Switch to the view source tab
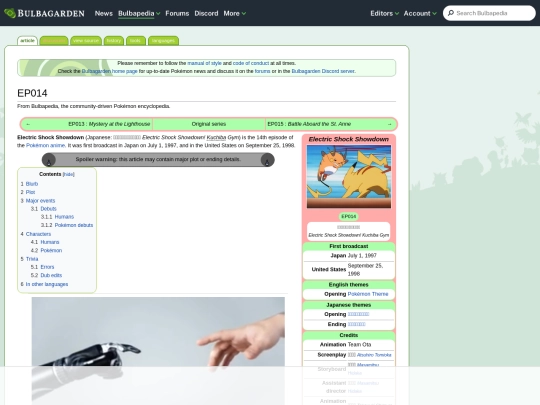The height and width of the screenshot is (405, 540). click(x=86, y=41)
